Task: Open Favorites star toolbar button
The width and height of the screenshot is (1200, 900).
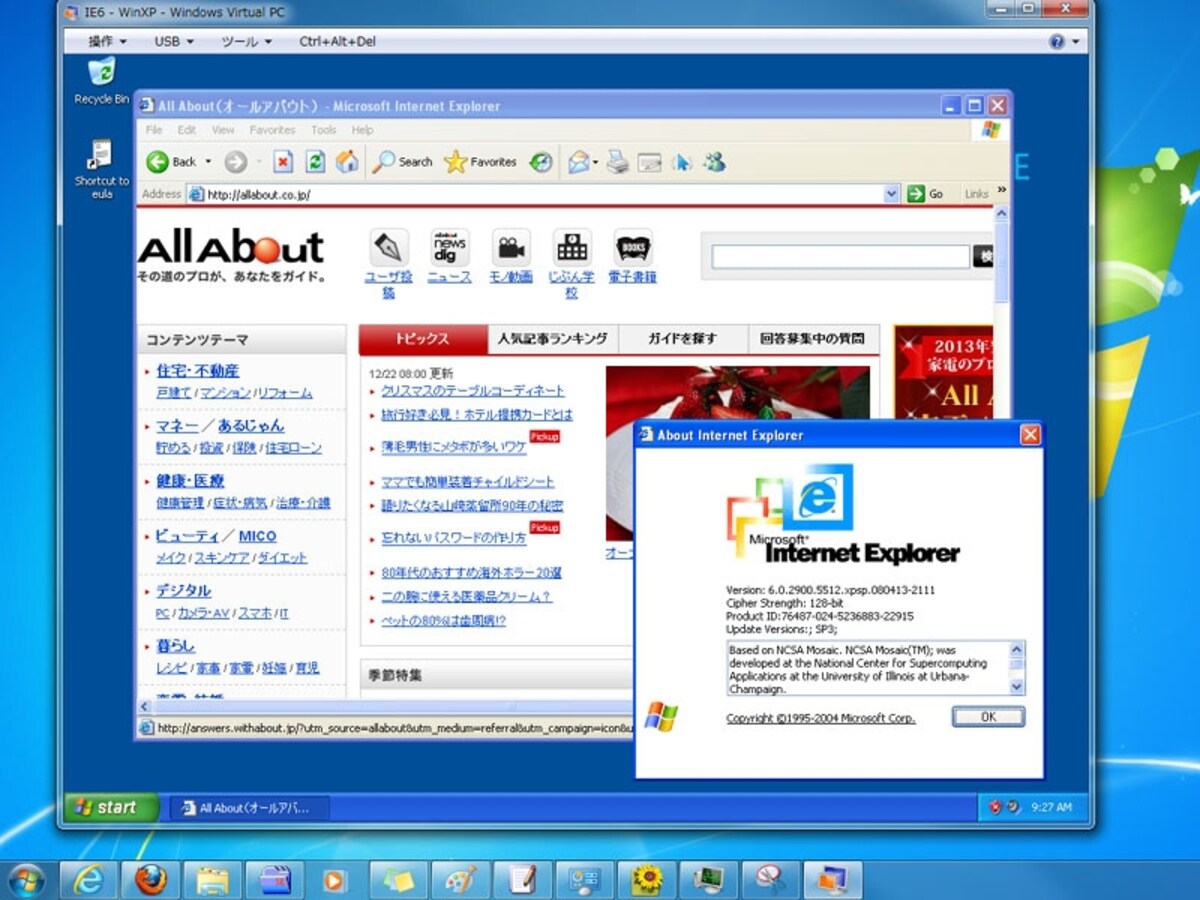Action: point(480,162)
